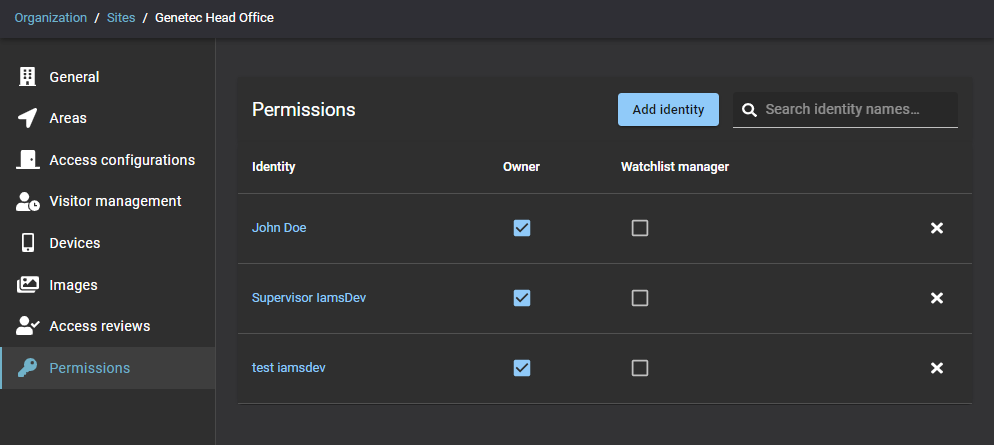Click the General building icon in sidebar

(27, 77)
